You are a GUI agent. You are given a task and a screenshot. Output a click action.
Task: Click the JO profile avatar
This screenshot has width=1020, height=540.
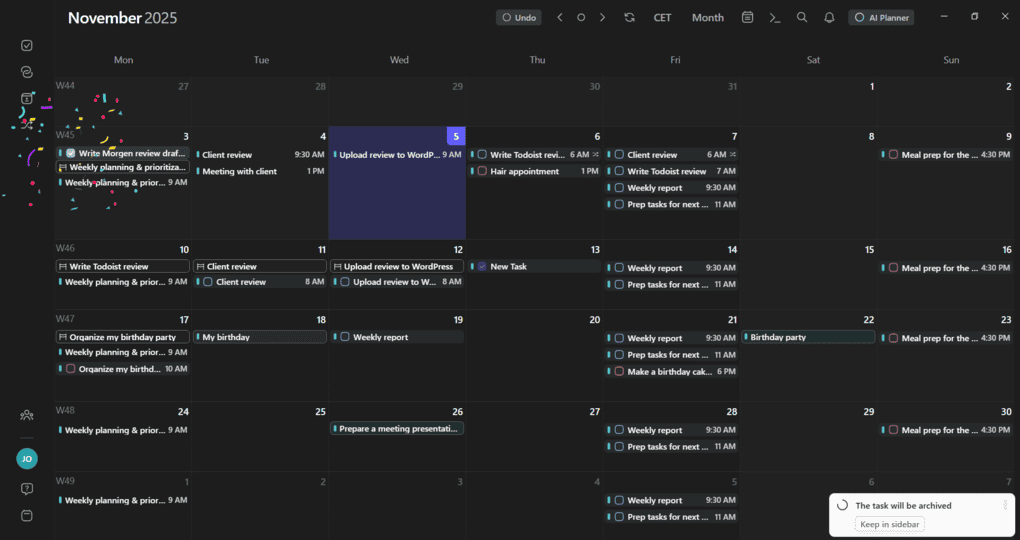point(27,459)
